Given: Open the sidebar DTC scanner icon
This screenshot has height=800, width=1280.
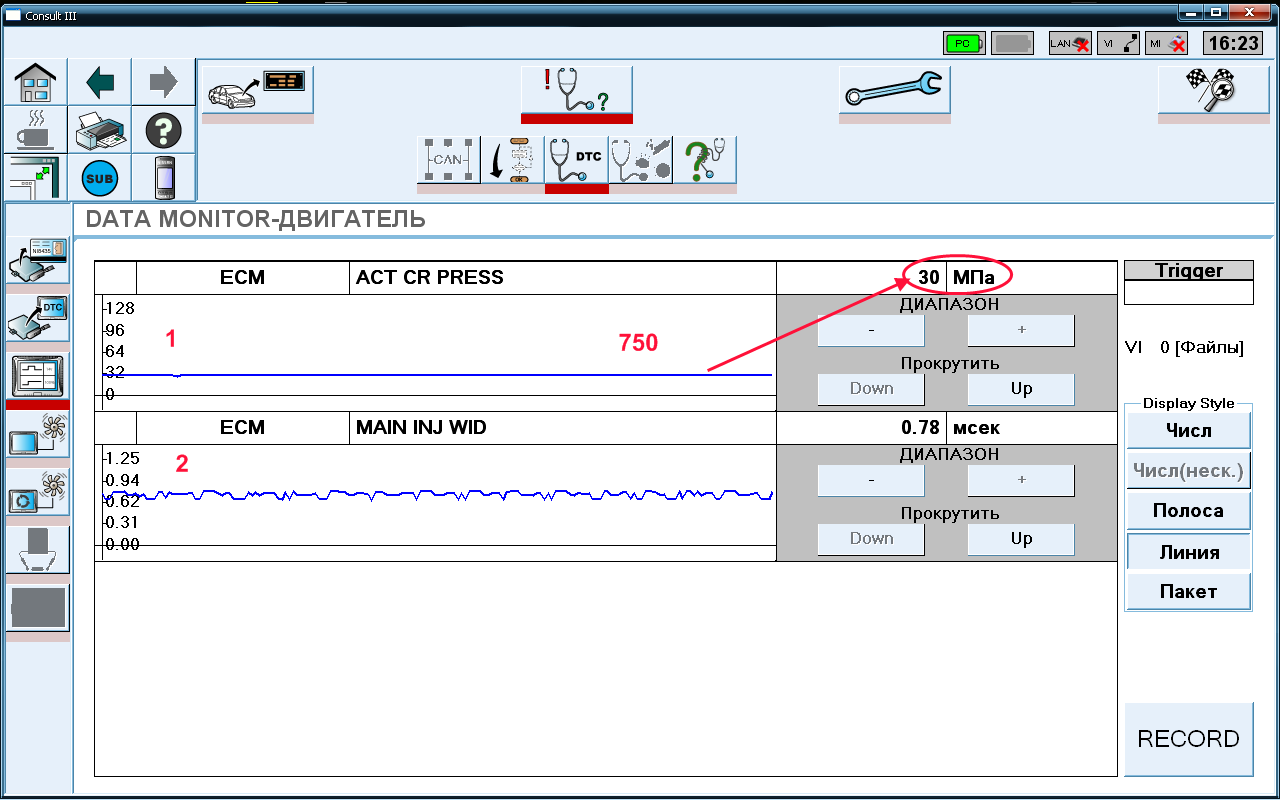Looking at the screenshot, I should 37,318.
